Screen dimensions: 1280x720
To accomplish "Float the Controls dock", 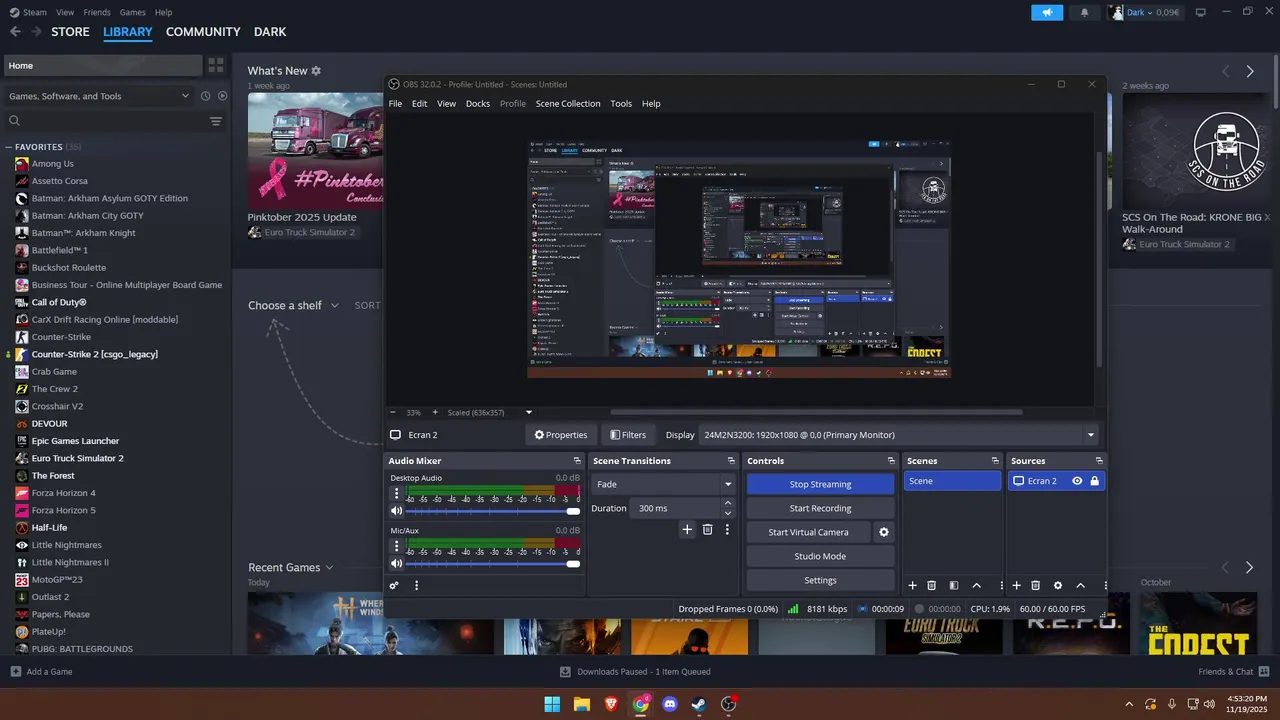I will pos(891,461).
